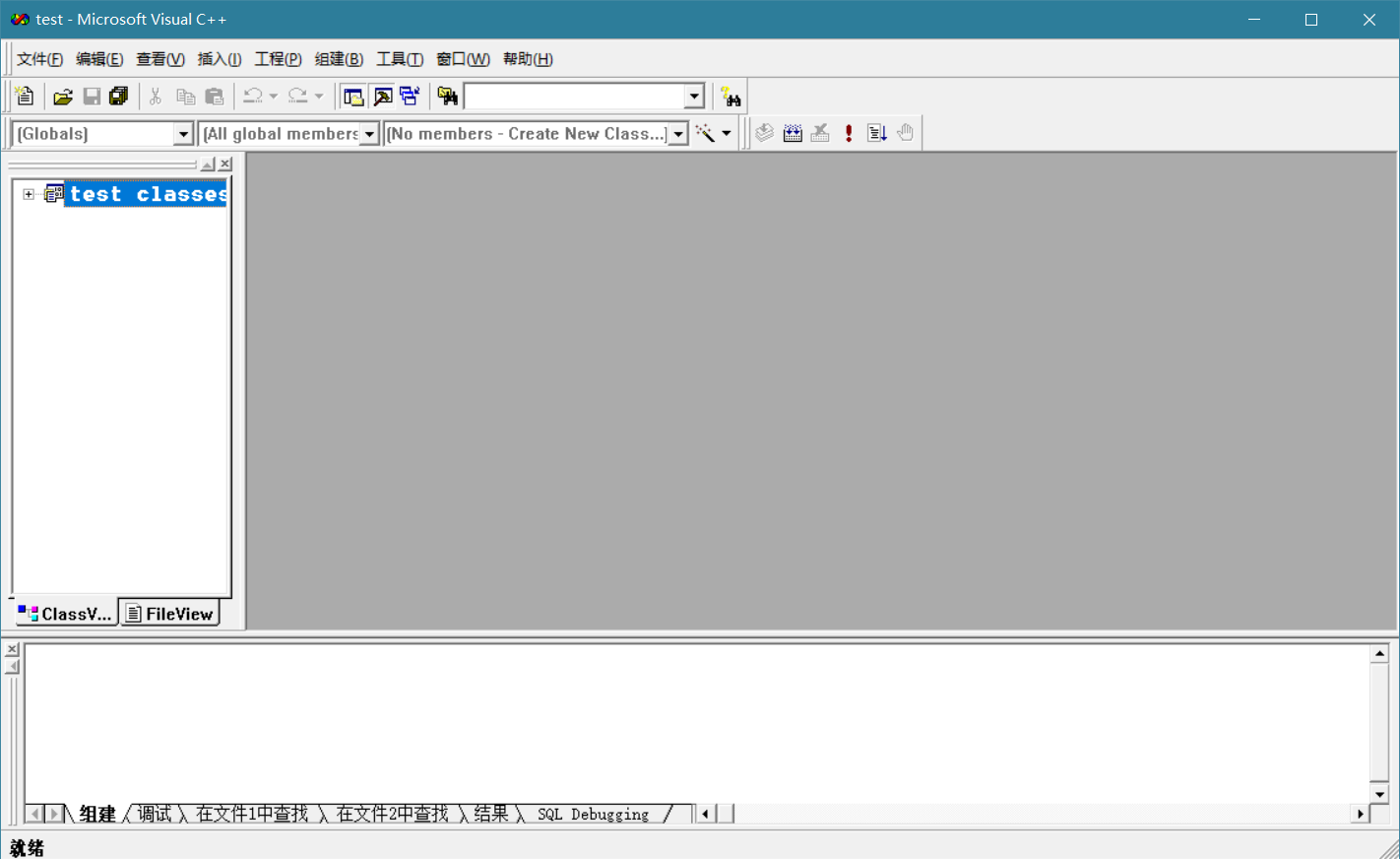1400x859 pixels.
Task: Open the Globals class dropdown
Action: 183,134
